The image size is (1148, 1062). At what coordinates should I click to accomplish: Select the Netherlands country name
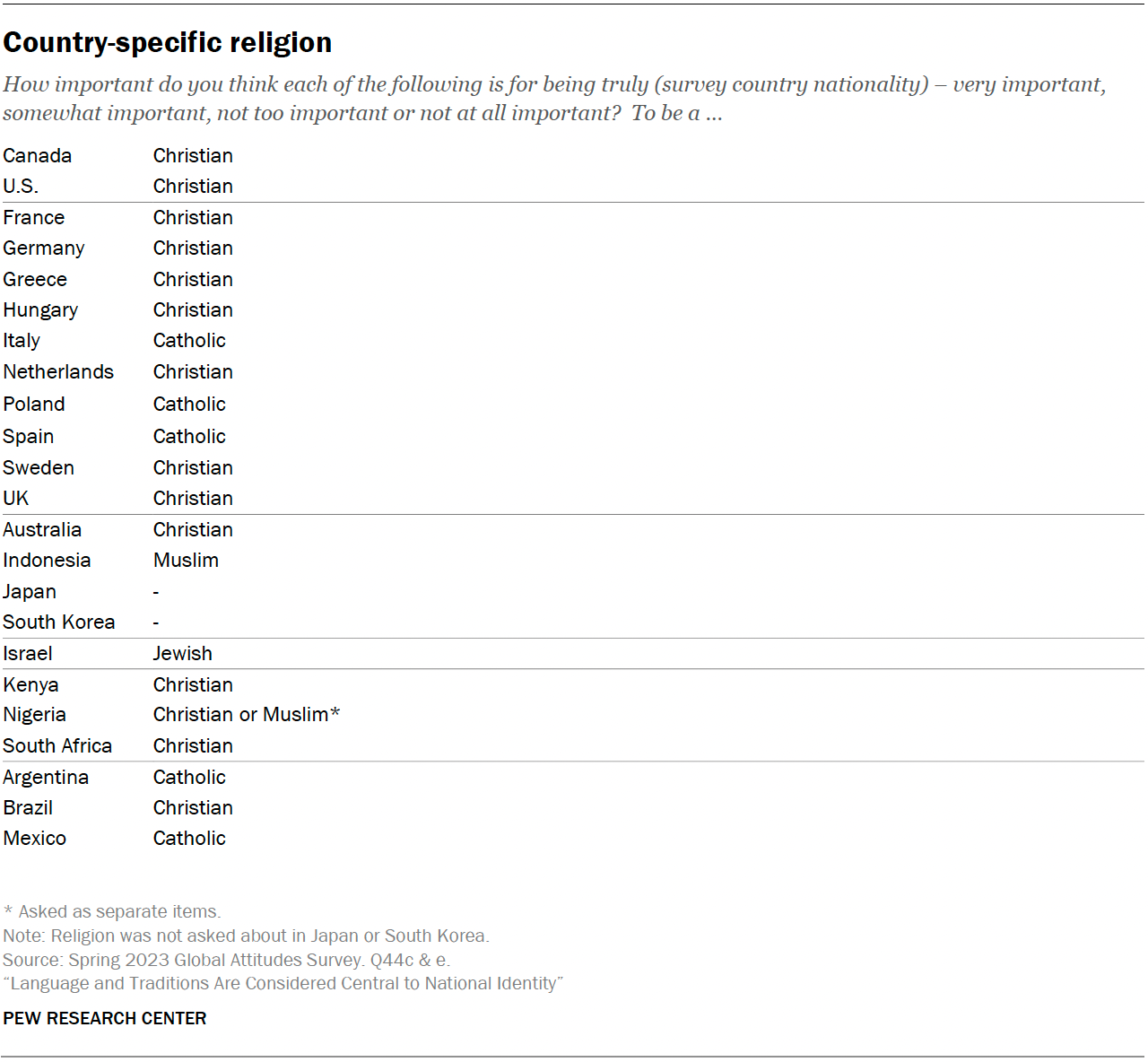click(58, 372)
